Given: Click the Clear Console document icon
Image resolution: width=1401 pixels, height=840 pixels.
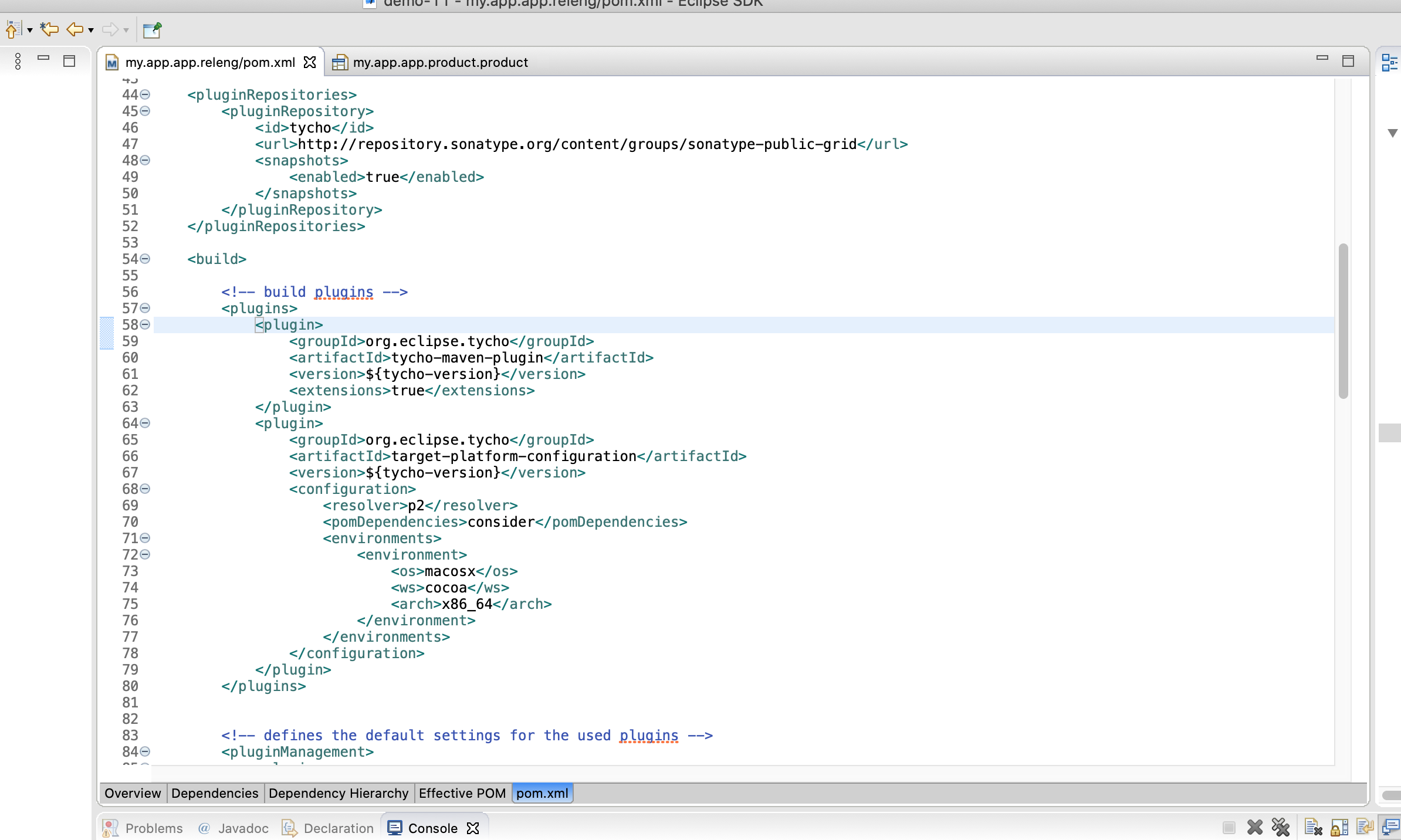Looking at the screenshot, I should pyautogui.click(x=1313, y=828).
